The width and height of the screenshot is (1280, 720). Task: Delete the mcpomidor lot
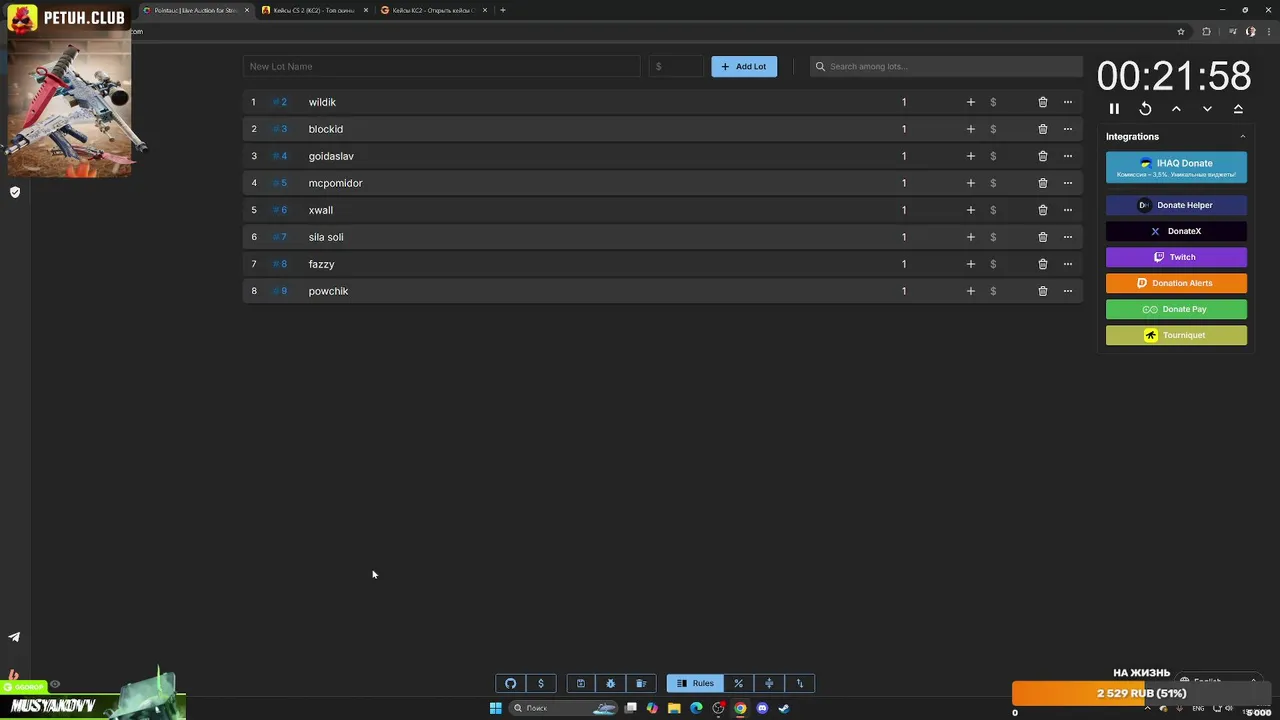pyautogui.click(x=1042, y=183)
